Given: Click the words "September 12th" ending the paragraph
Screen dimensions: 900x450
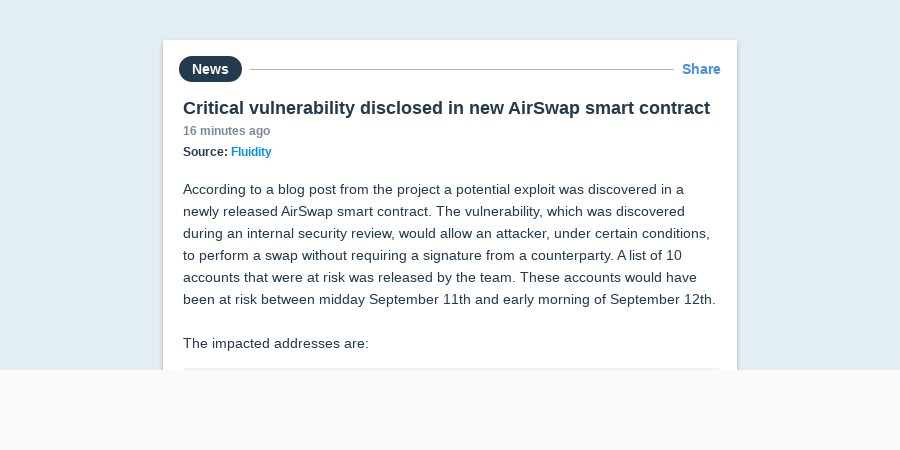Looking at the screenshot, I should tap(661, 300).
